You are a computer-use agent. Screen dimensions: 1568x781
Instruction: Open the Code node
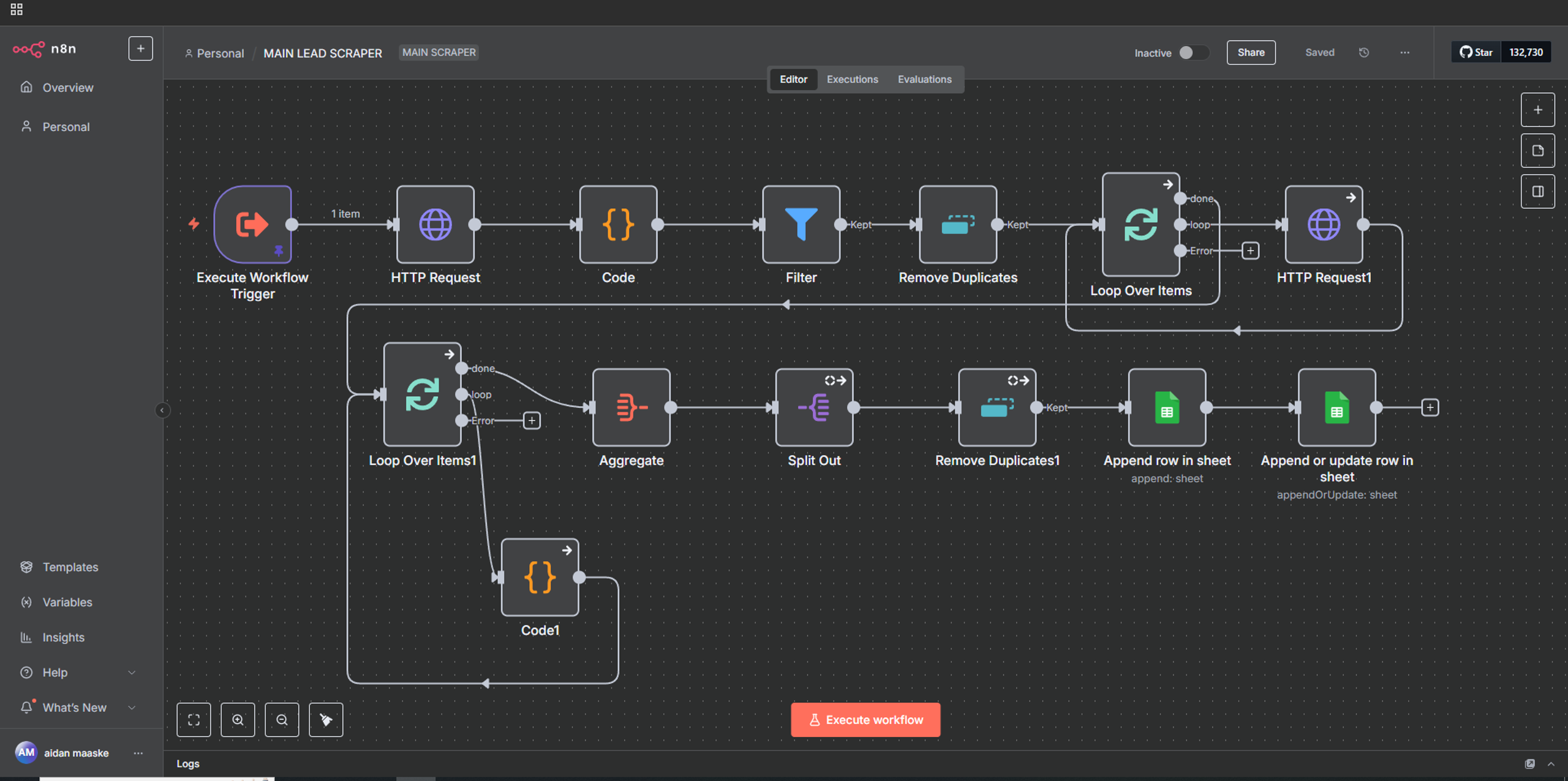(618, 224)
